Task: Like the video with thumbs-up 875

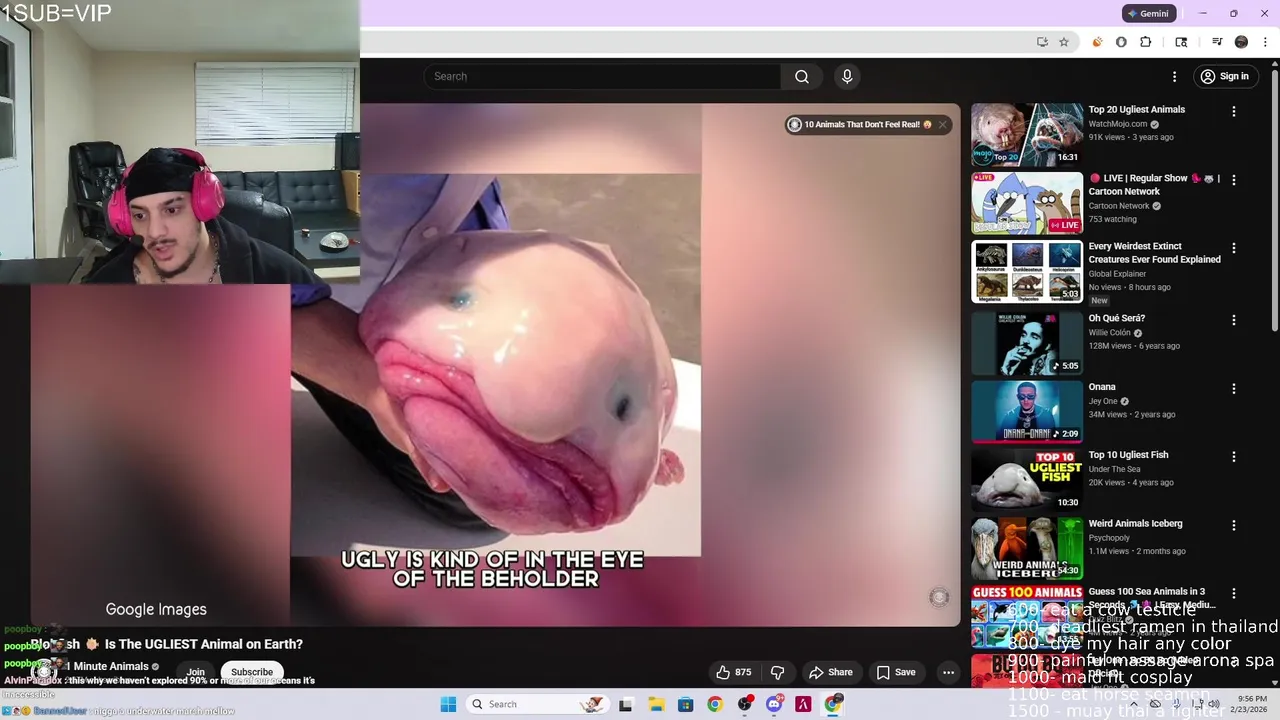Action: 733,672
